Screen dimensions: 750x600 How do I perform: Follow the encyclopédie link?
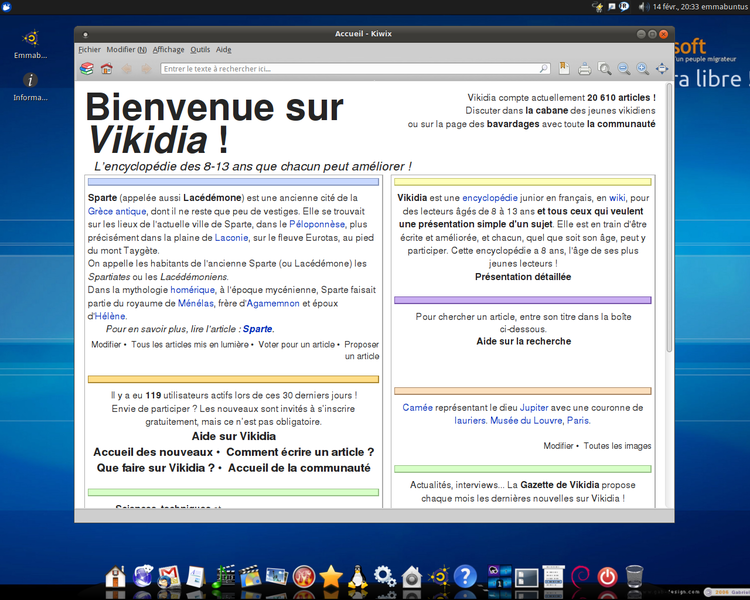pos(490,198)
